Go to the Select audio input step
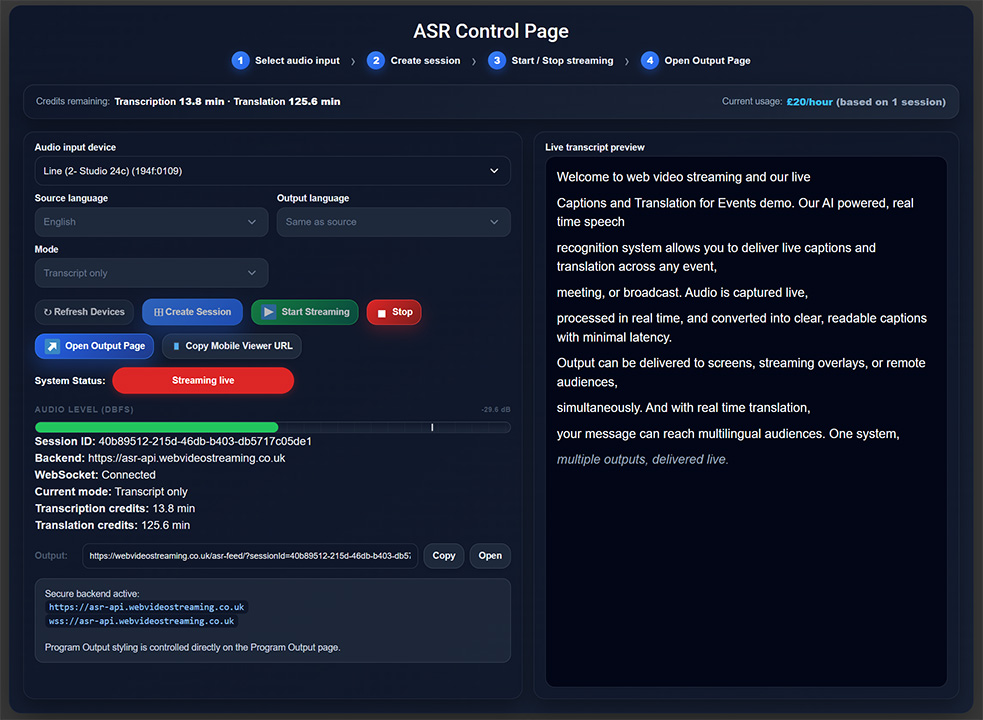This screenshot has width=983, height=720. [x=297, y=61]
